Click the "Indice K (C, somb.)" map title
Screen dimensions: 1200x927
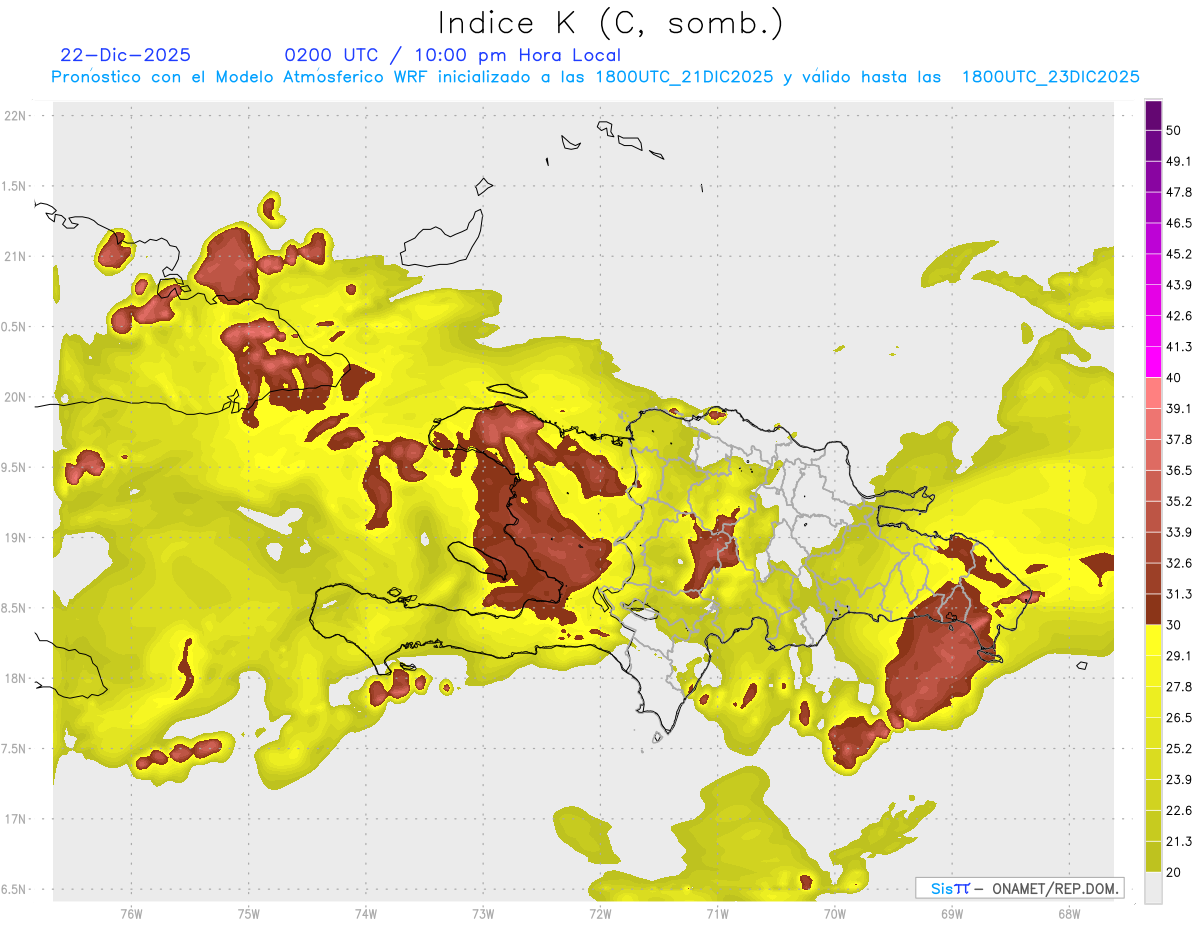[611, 23]
